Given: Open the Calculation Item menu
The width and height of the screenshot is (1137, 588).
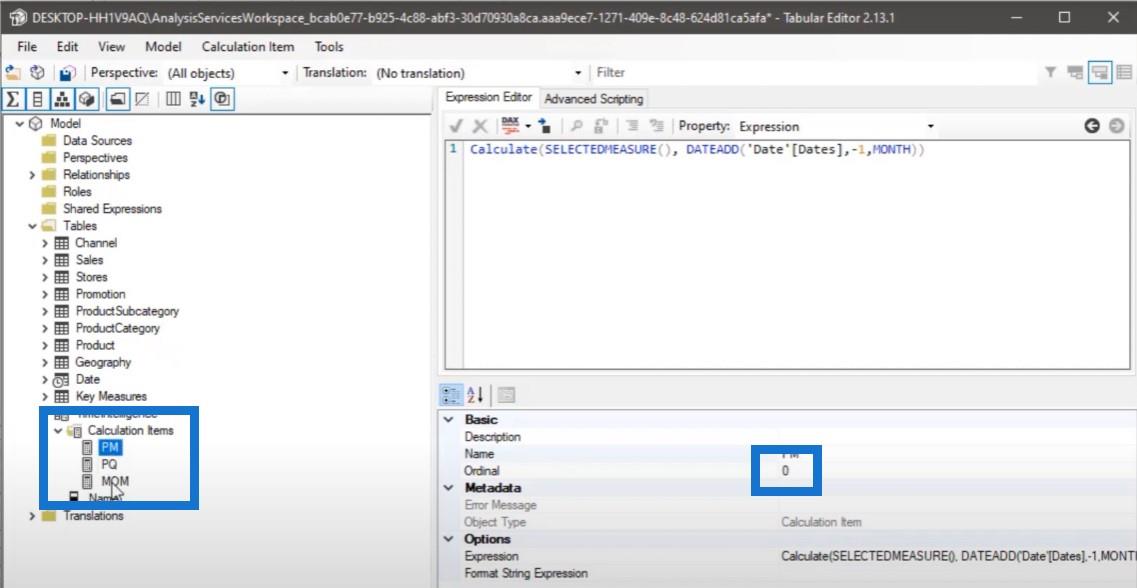Looking at the screenshot, I should [248, 46].
